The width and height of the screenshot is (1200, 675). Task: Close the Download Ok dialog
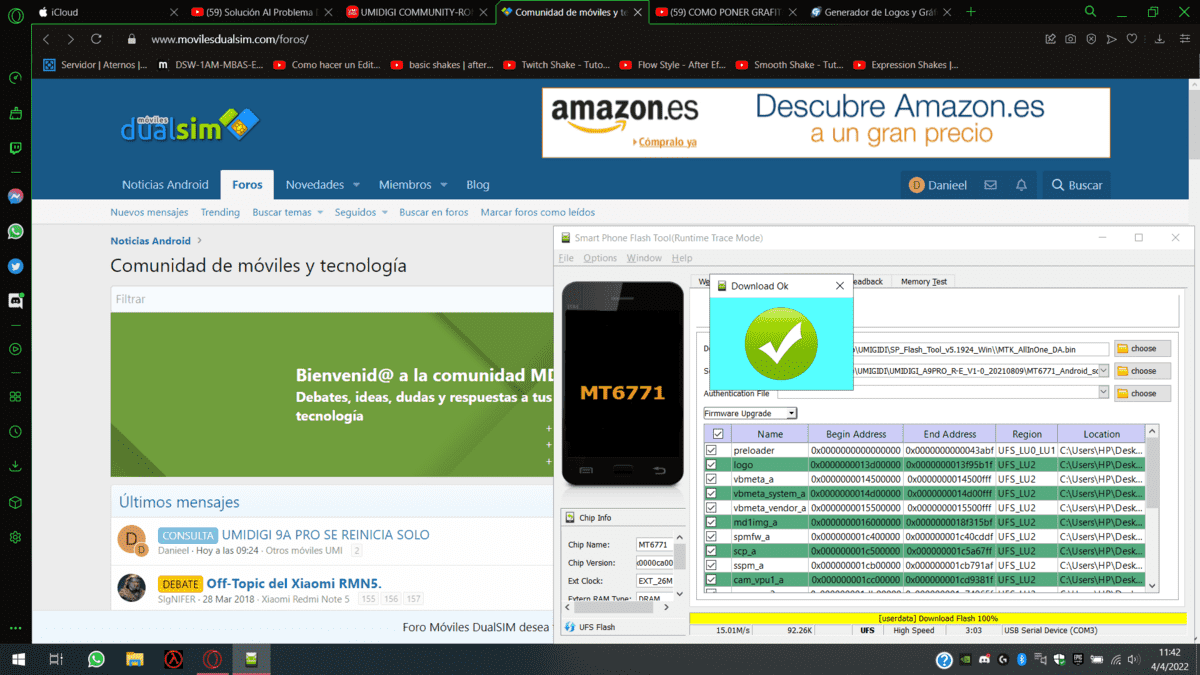(840, 286)
